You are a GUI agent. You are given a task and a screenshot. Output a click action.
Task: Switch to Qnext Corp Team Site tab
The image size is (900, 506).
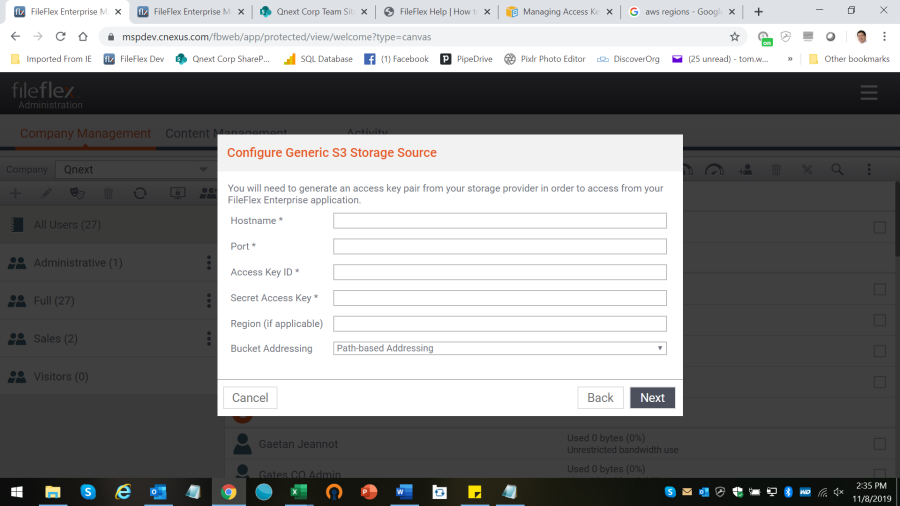pos(314,11)
